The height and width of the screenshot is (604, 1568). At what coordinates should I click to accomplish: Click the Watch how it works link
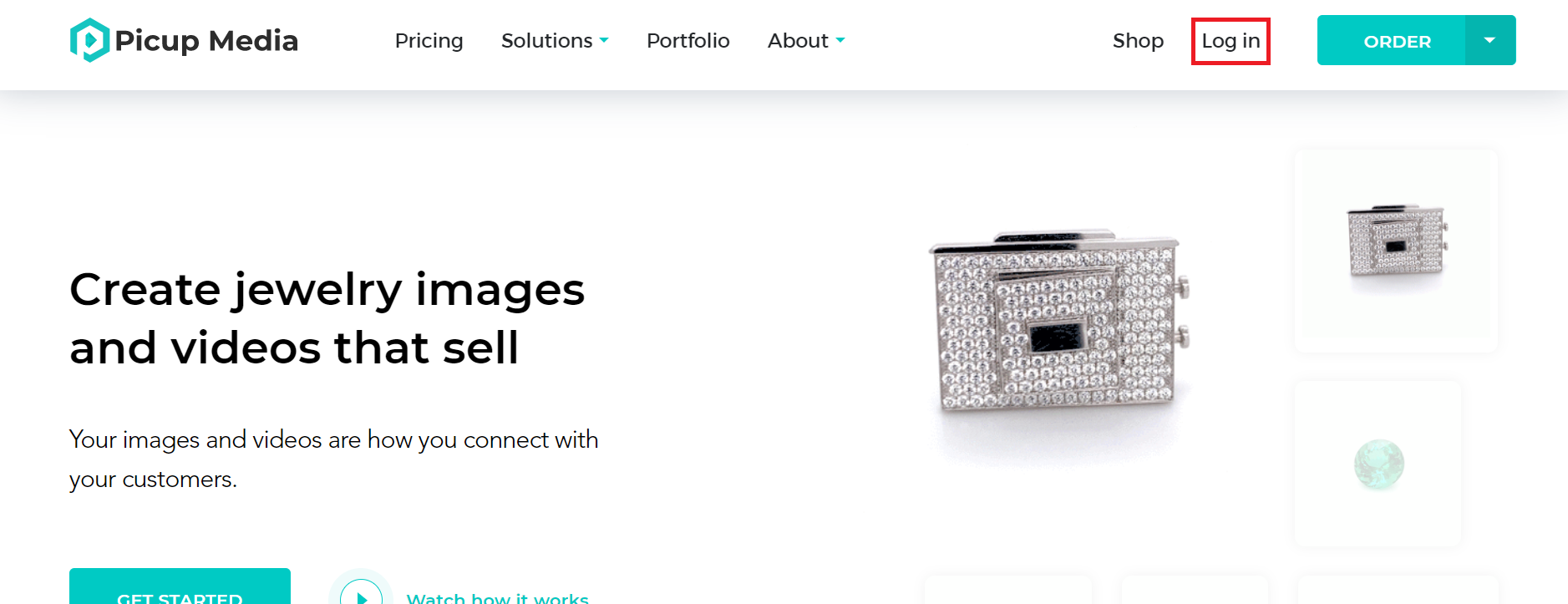(x=497, y=596)
